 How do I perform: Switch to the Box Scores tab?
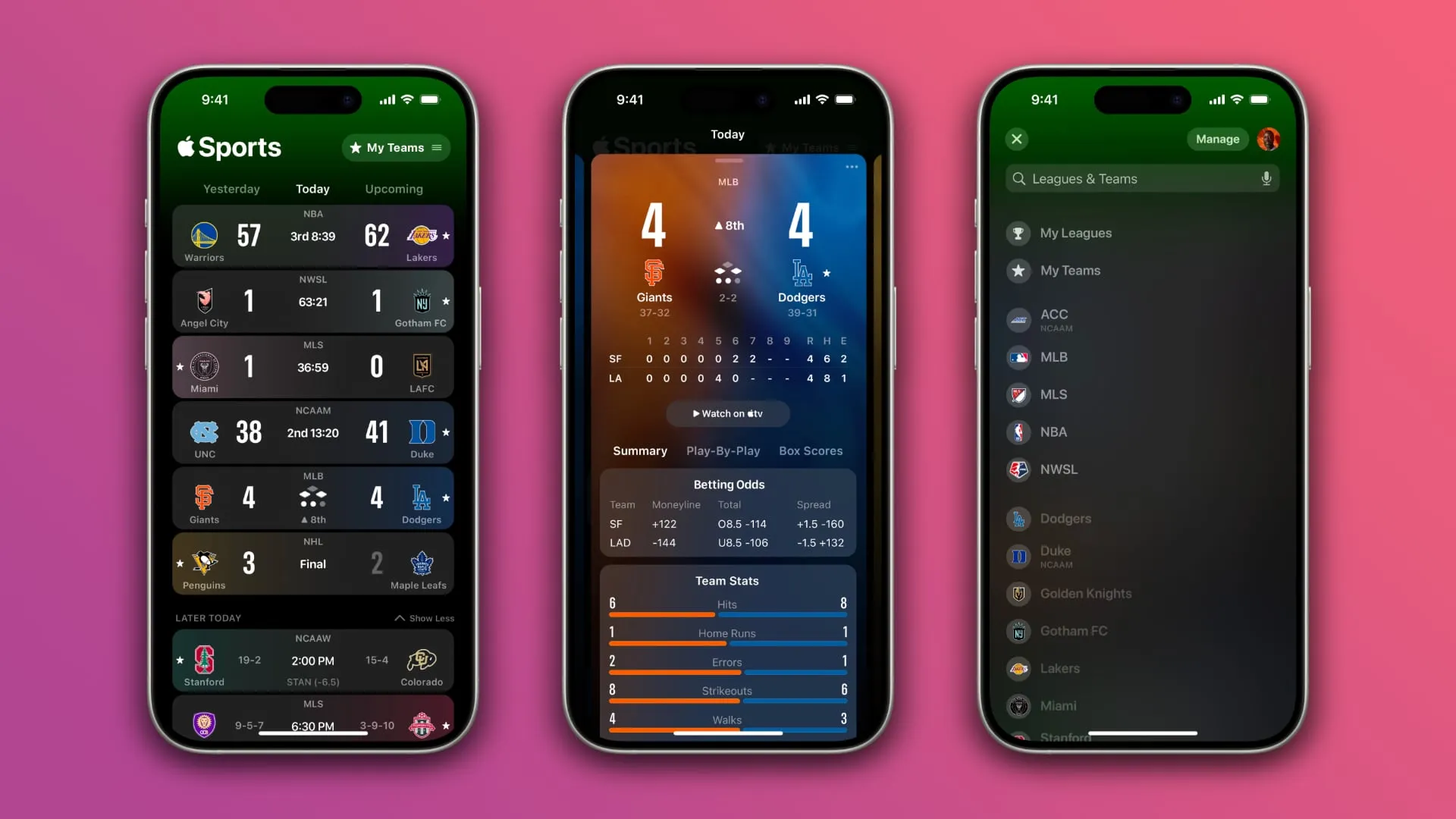(811, 450)
